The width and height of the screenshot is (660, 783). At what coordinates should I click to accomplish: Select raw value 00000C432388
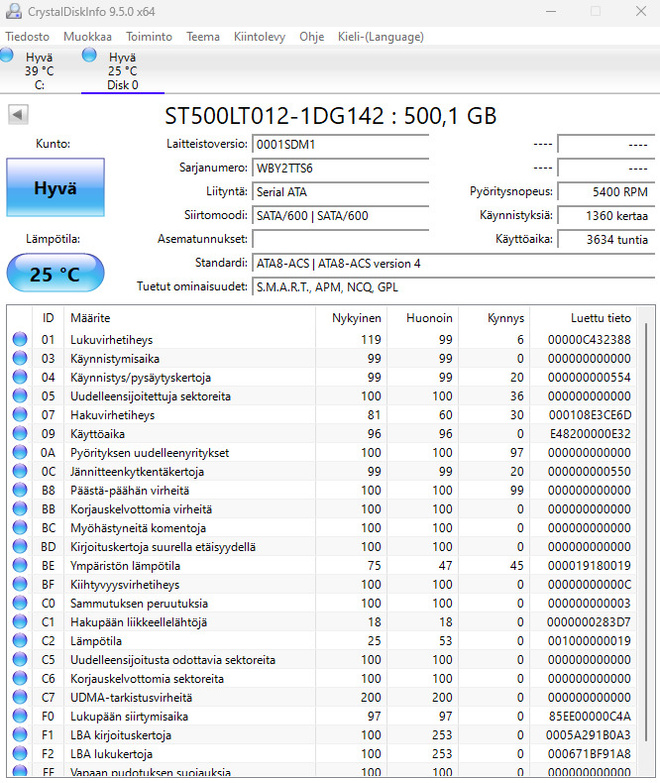click(589, 340)
